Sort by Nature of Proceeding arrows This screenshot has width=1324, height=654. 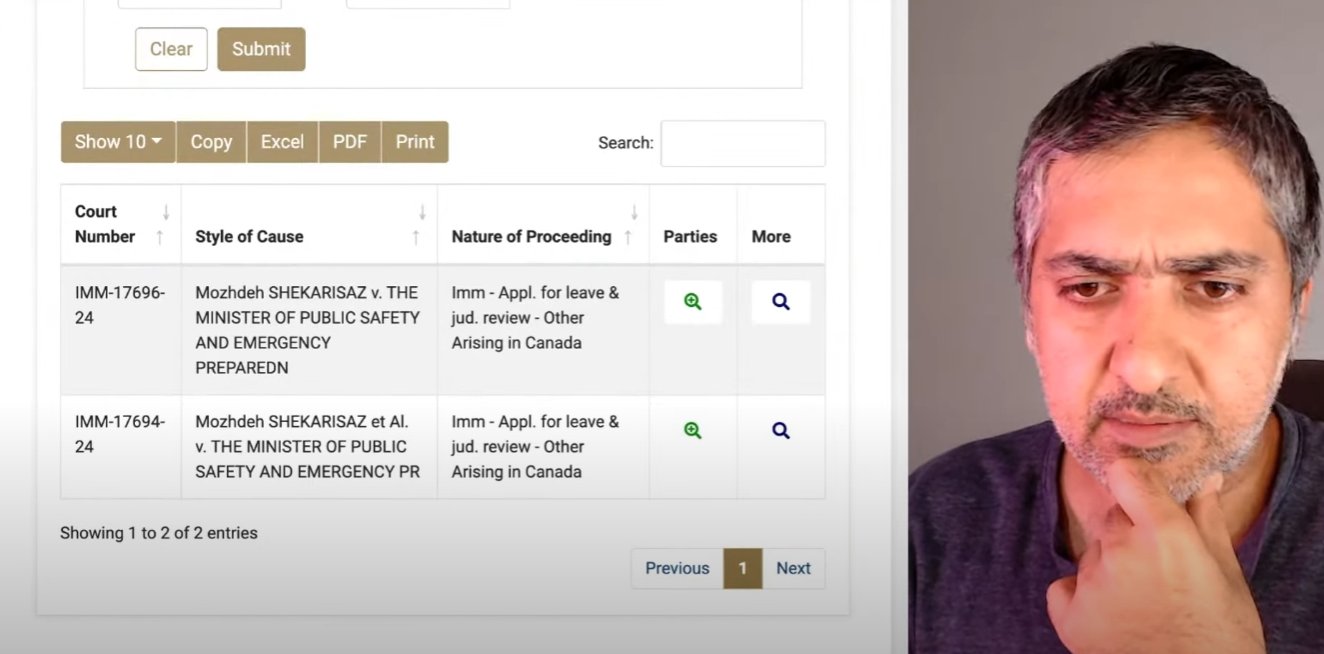(631, 225)
